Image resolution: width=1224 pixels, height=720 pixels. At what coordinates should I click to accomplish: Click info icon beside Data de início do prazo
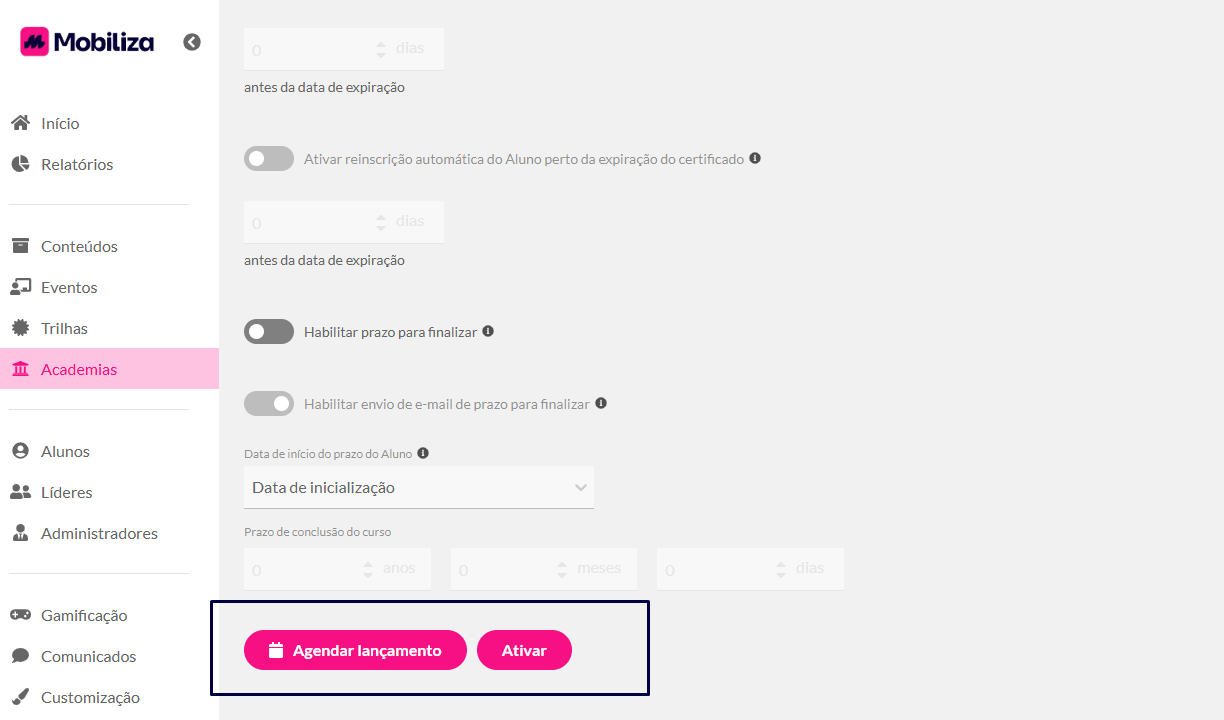click(x=423, y=453)
